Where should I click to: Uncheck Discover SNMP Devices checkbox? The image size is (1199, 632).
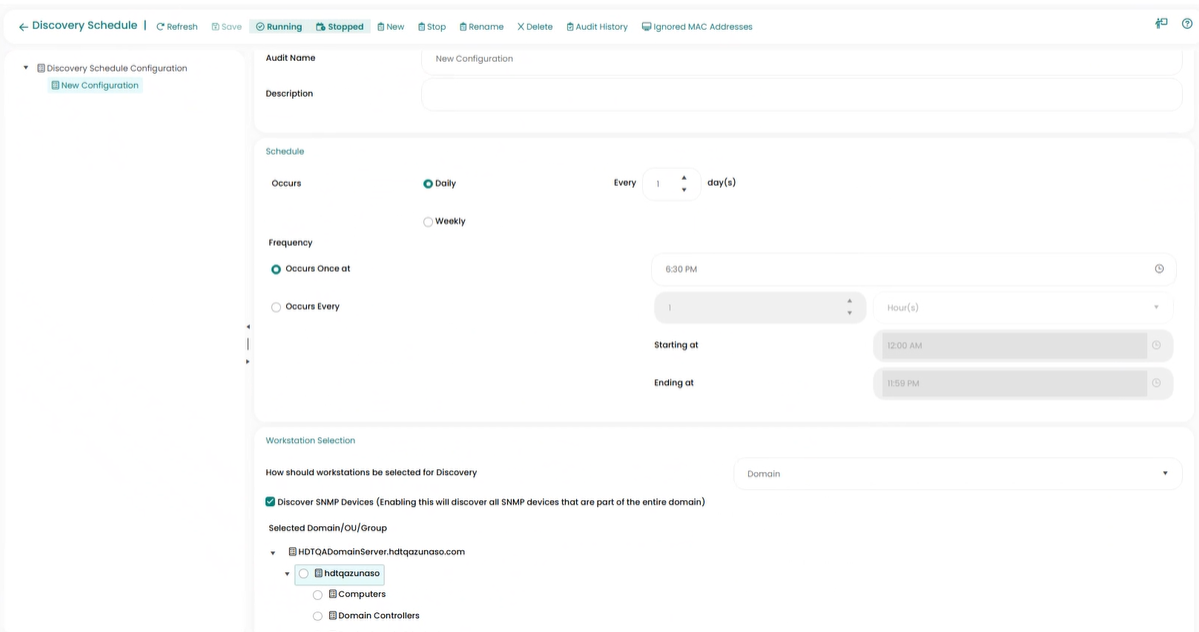[270, 502]
